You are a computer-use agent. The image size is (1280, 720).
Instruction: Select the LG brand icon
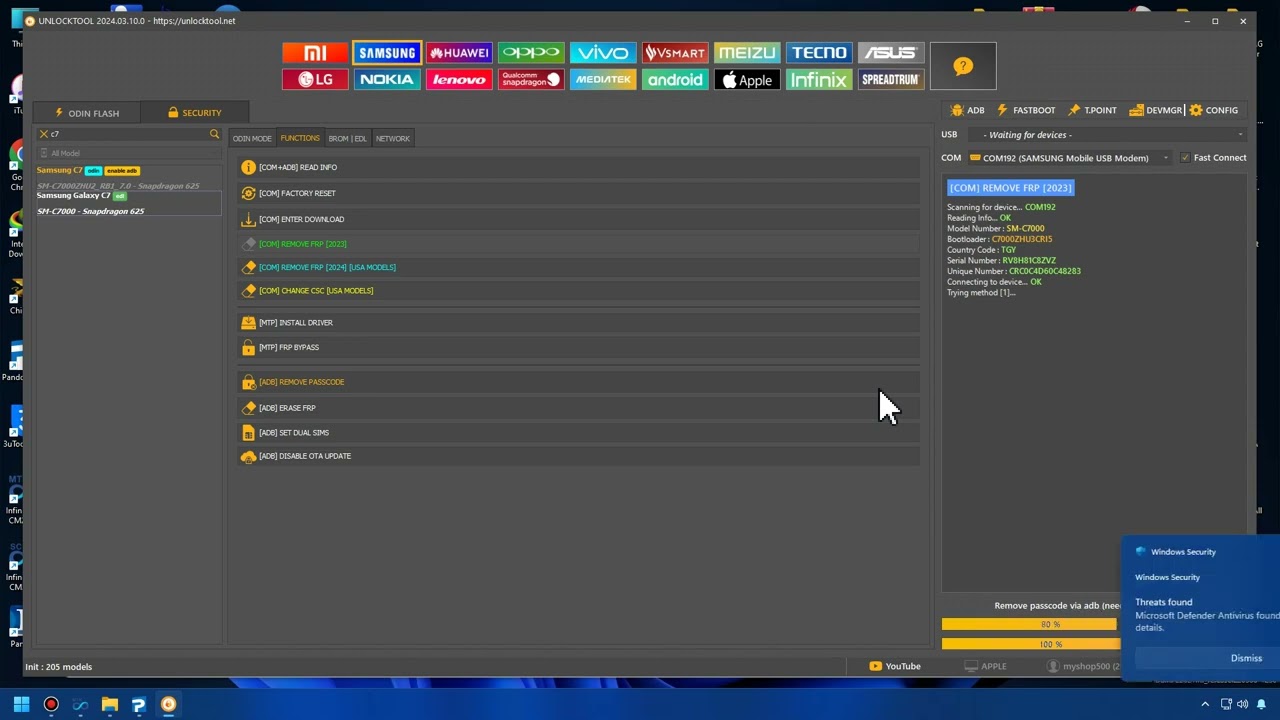(x=315, y=80)
